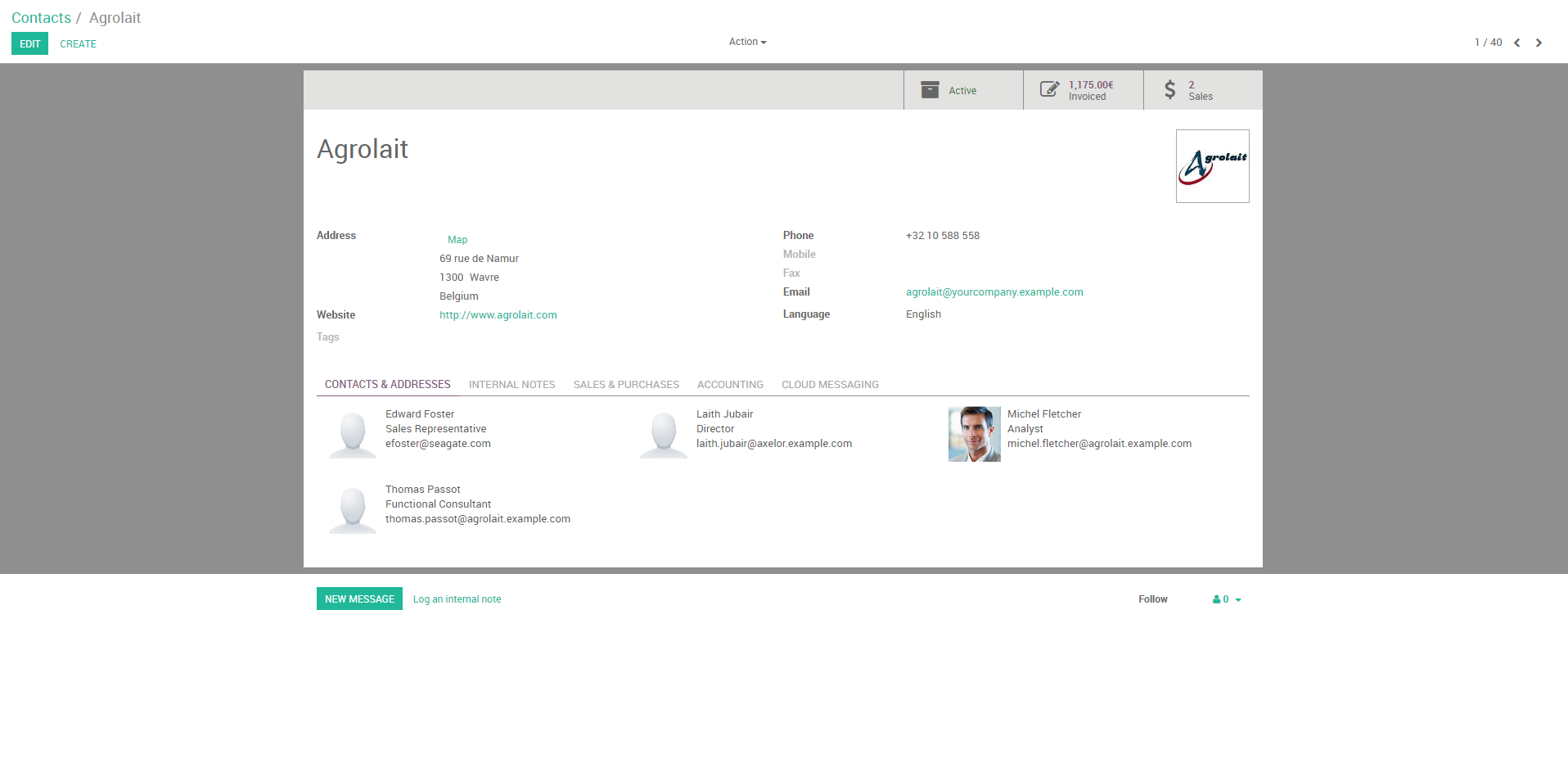Click the Follow button
This screenshot has height=759, width=1568.
(x=1152, y=599)
